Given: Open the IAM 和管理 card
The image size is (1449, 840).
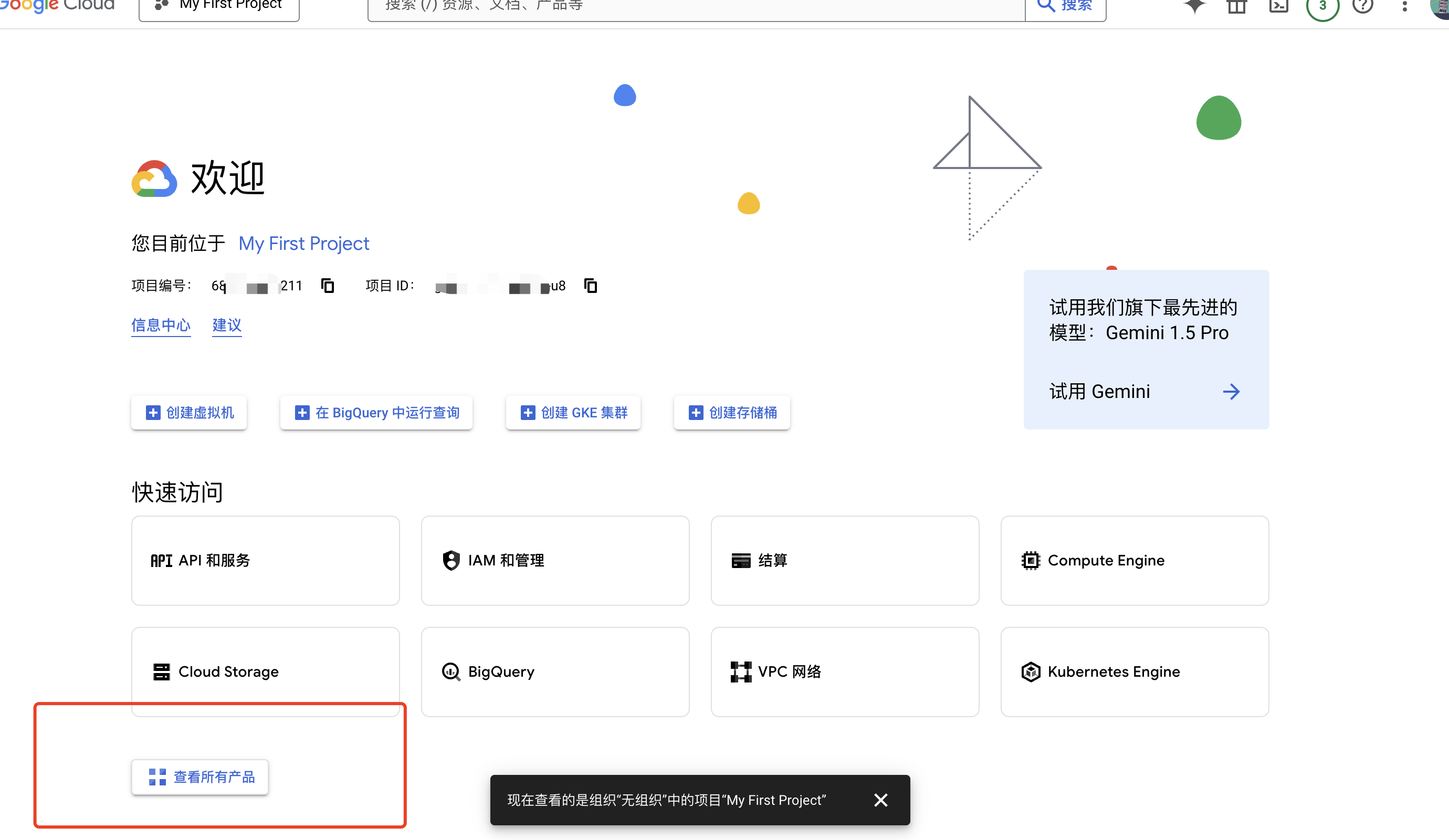Looking at the screenshot, I should point(555,561).
